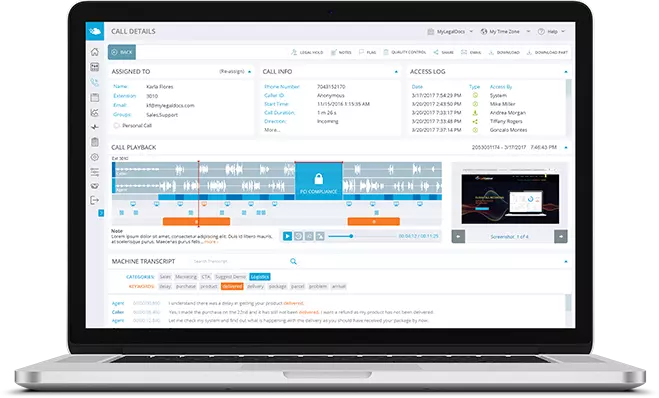Click the Access By column header

coord(501,87)
